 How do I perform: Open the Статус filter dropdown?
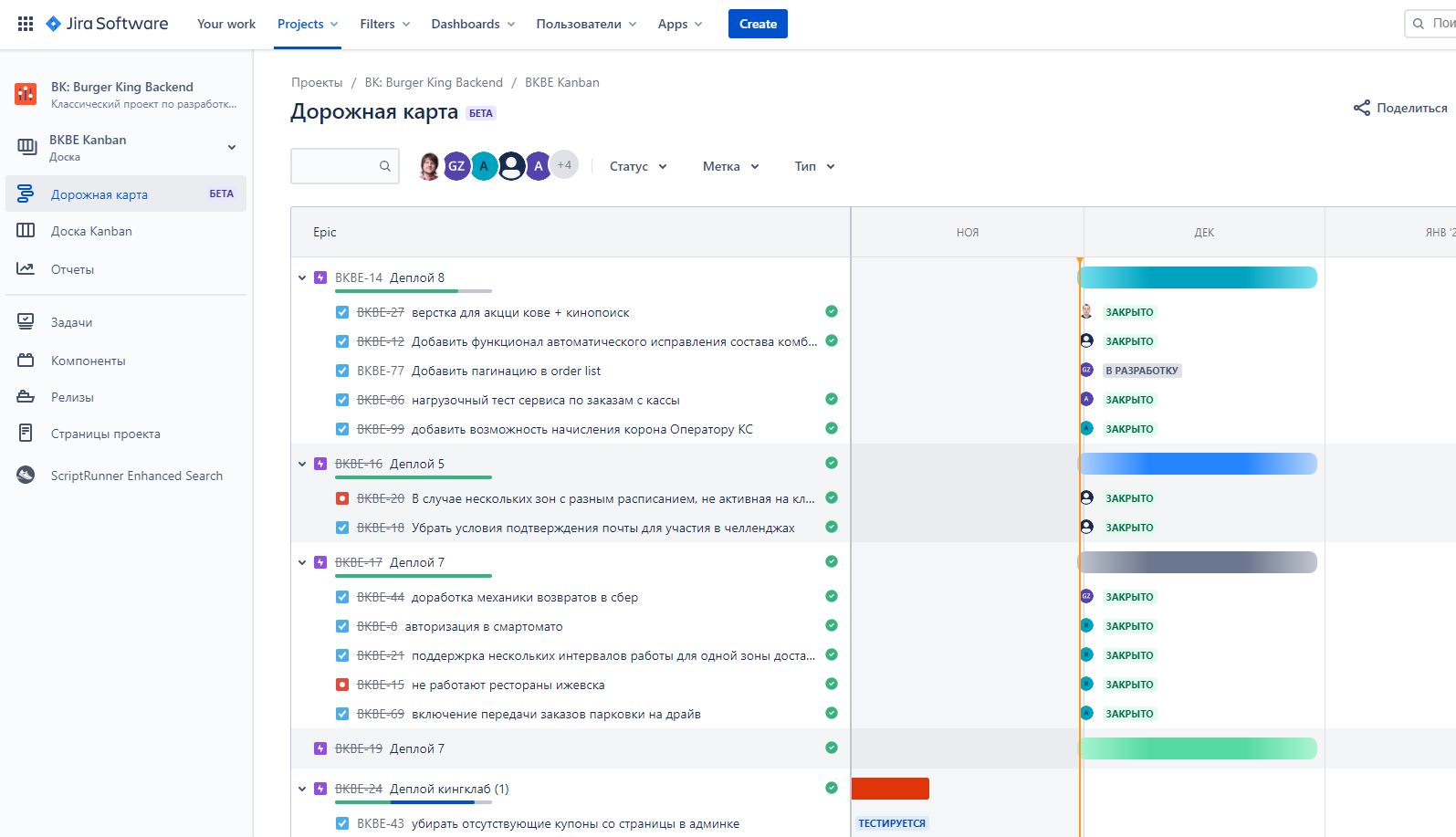(638, 166)
